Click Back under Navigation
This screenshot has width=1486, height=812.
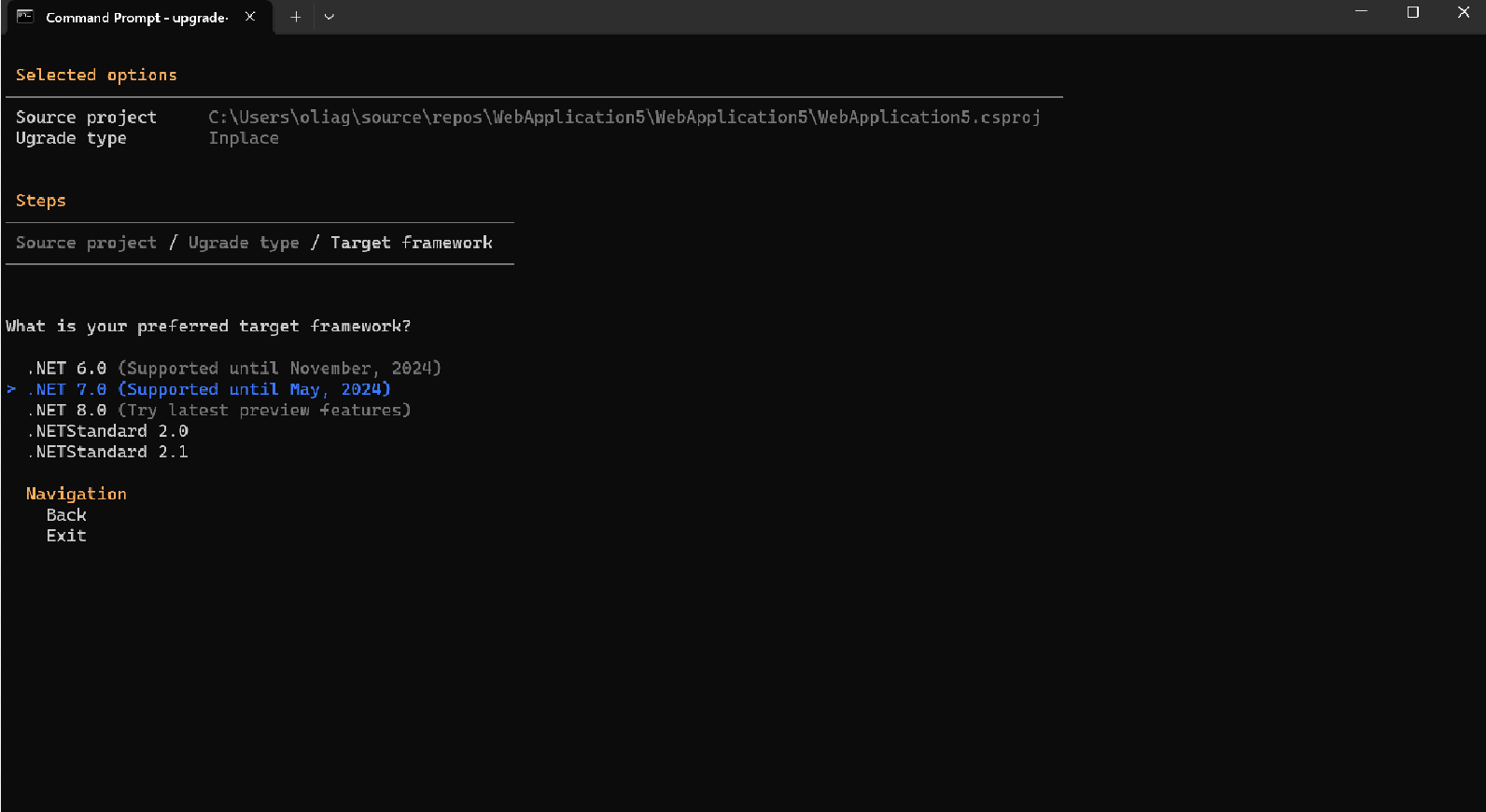(66, 515)
